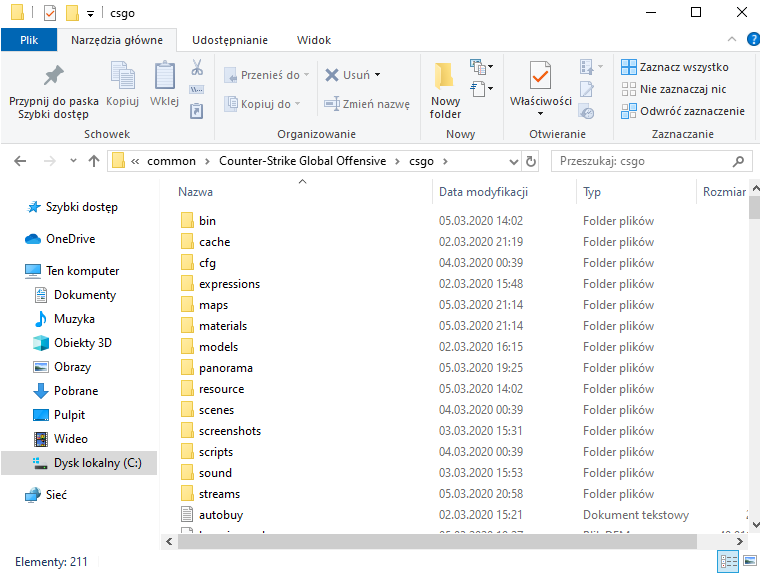760x574 pixels.
Task: Open the Plik menu tab
Action: coord(29,40)
